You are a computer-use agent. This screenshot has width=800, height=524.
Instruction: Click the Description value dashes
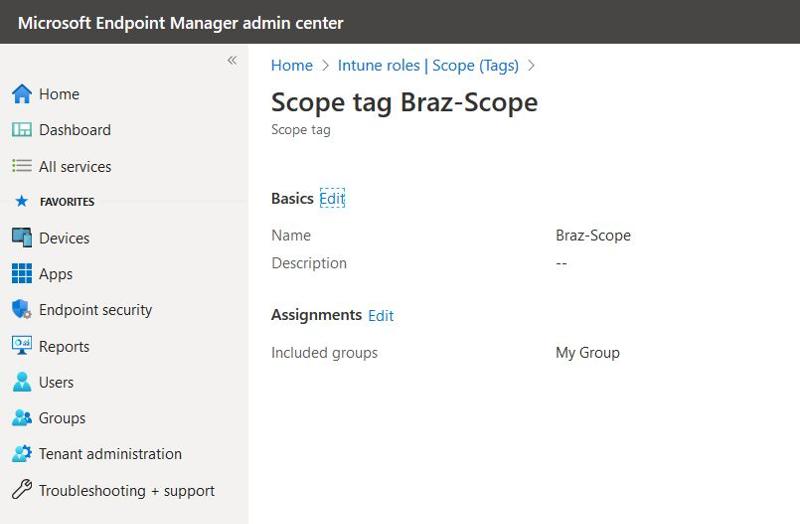point(561,263)
